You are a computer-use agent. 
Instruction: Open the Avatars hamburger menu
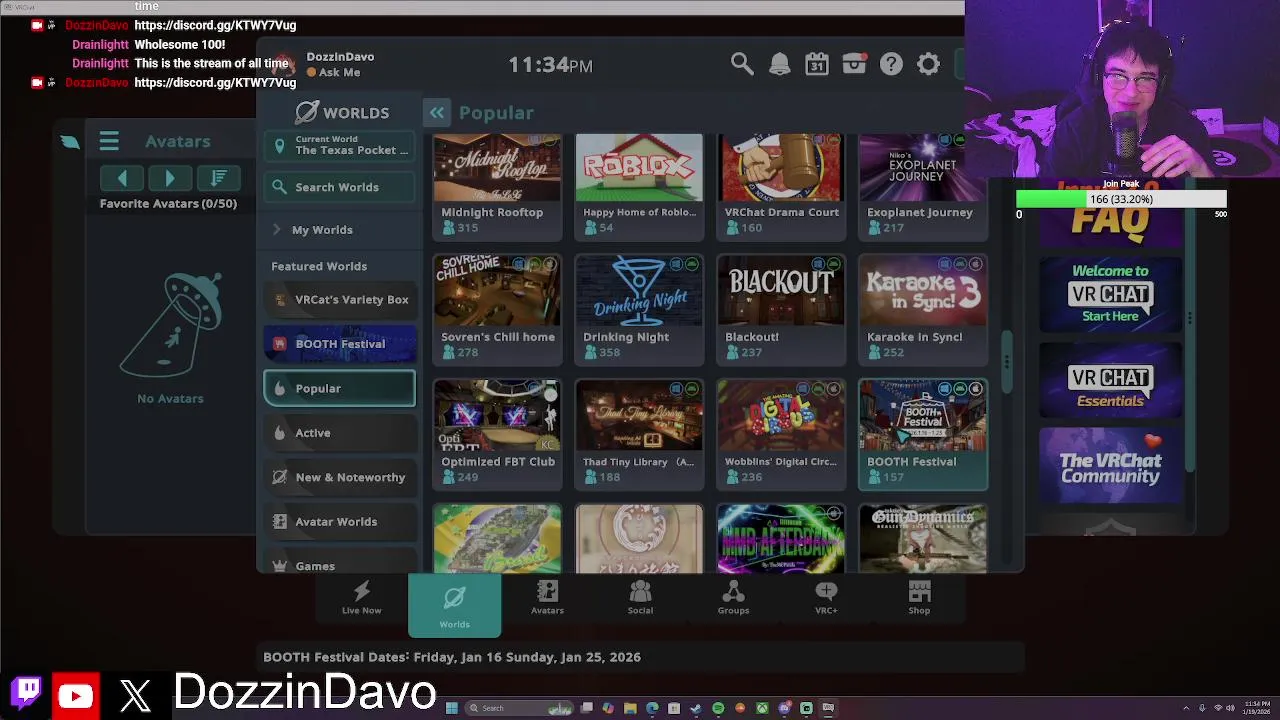[x=109, y=141]
